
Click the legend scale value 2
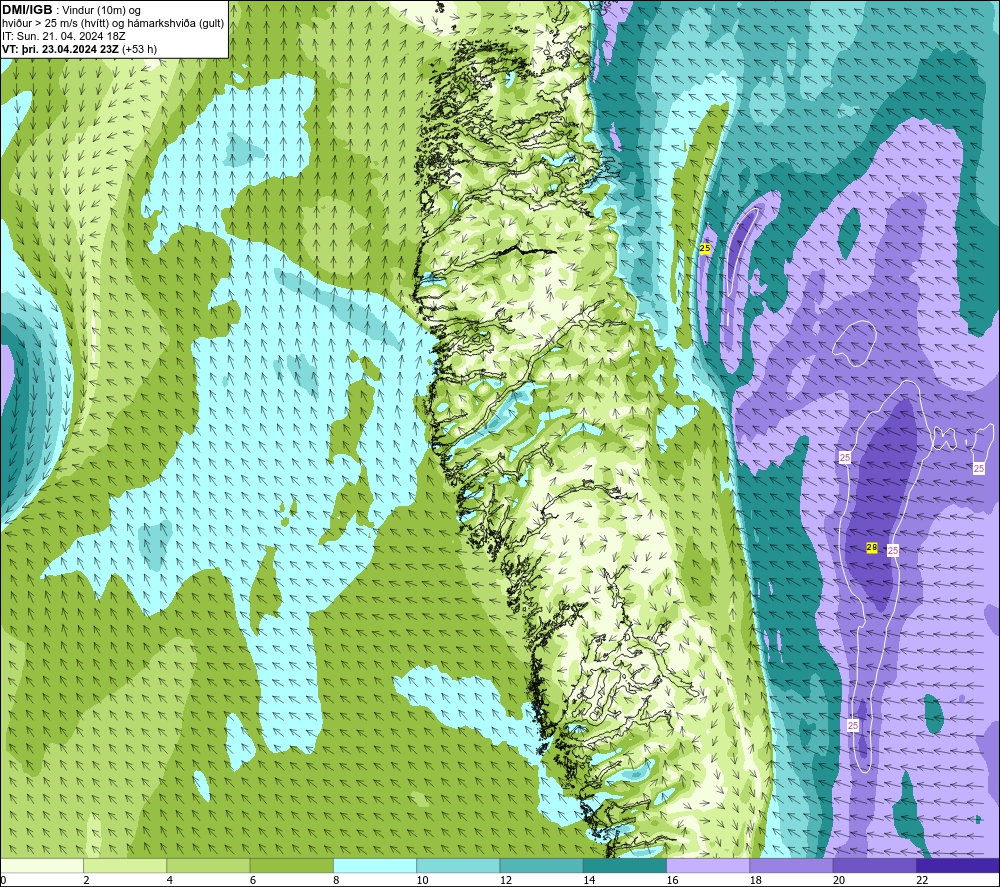click(x=86, y=880)
